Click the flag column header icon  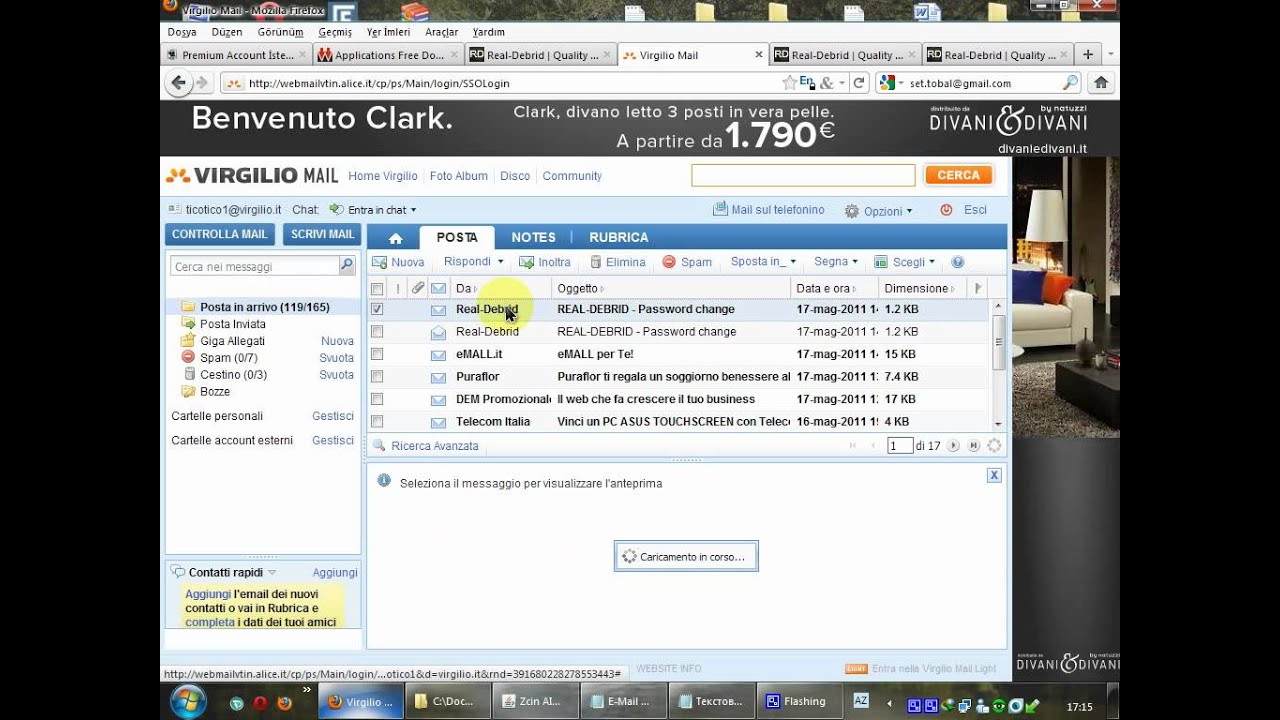pyautogui.click(x=977, y=288)
